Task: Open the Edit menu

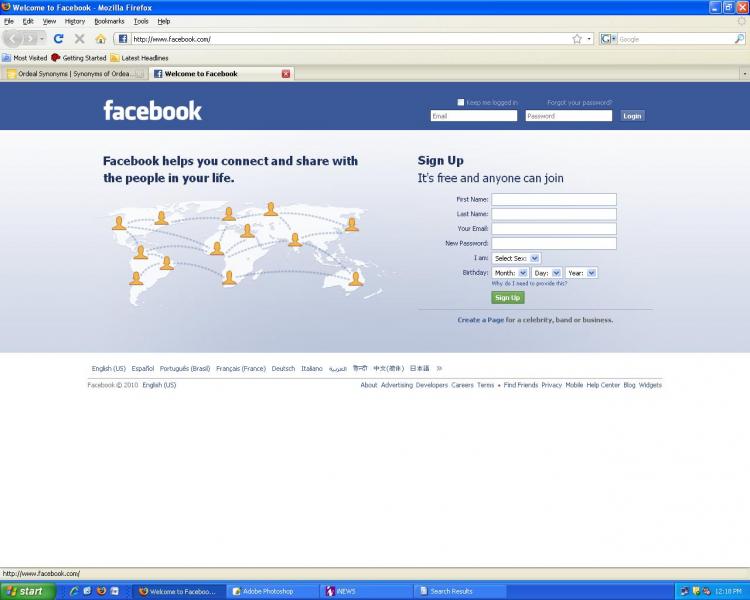Action: (x=28, y=22)
